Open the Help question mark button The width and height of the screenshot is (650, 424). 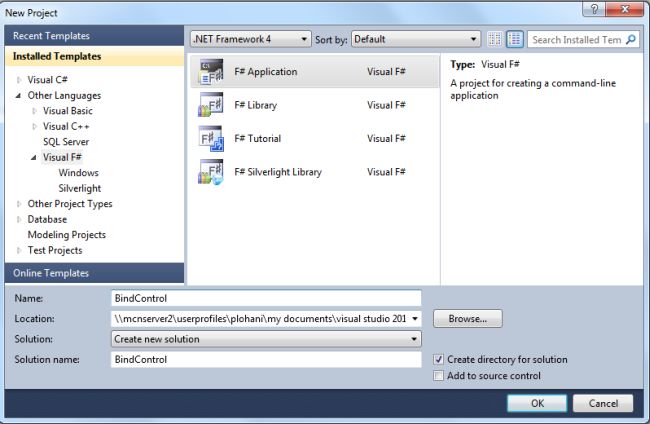click(594, 9)
